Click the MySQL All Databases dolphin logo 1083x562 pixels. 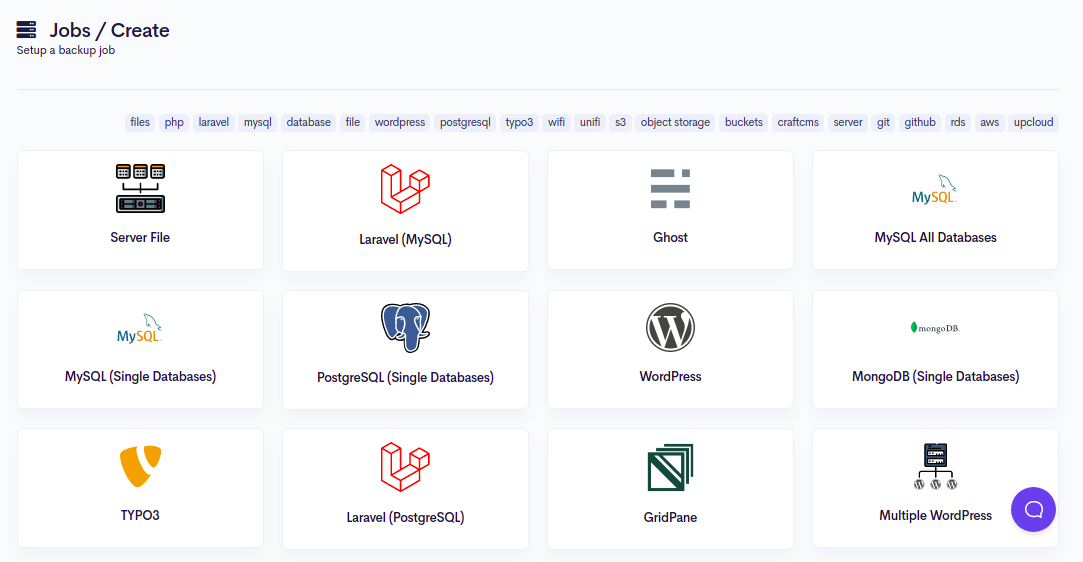pos(935,189)
